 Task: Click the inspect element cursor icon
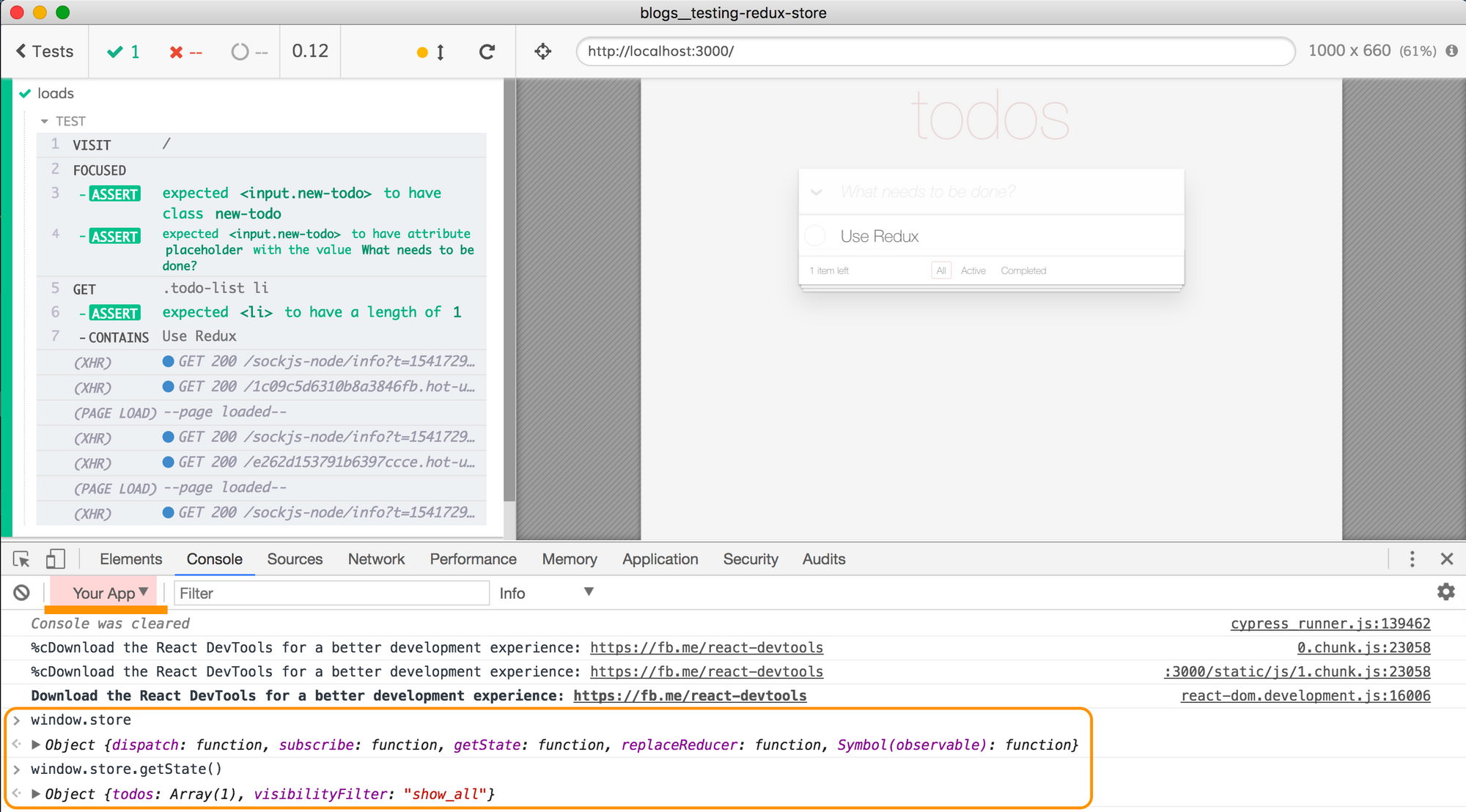pos(21,559)
